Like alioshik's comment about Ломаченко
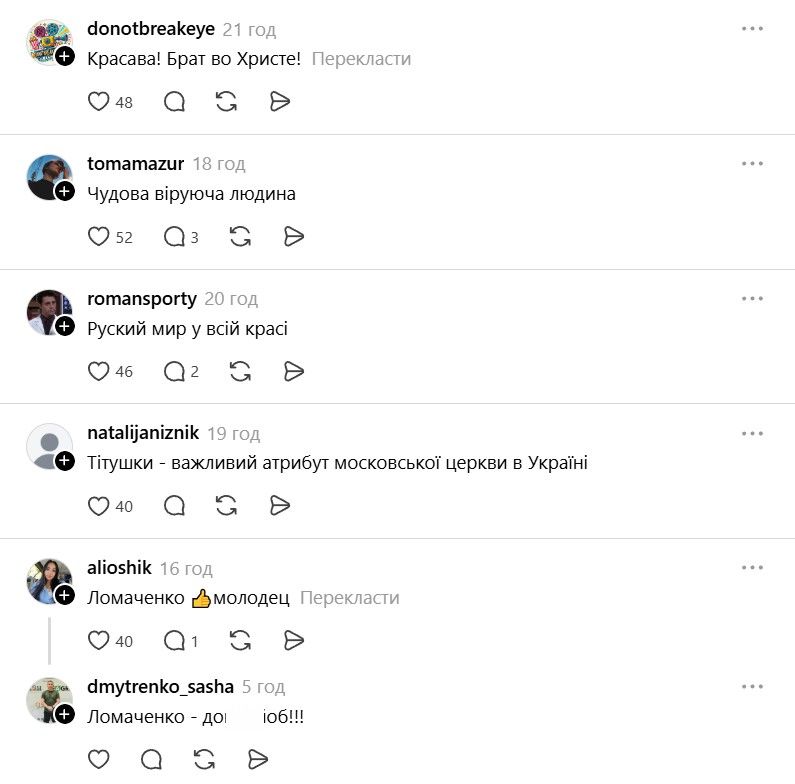Screen dimensions: 795x784 [98, 640]
